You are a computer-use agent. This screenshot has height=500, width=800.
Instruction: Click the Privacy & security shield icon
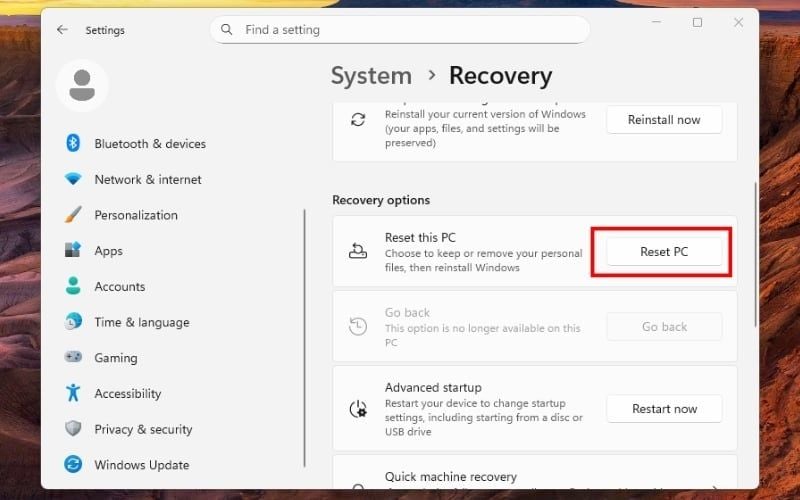coord(73,428)
